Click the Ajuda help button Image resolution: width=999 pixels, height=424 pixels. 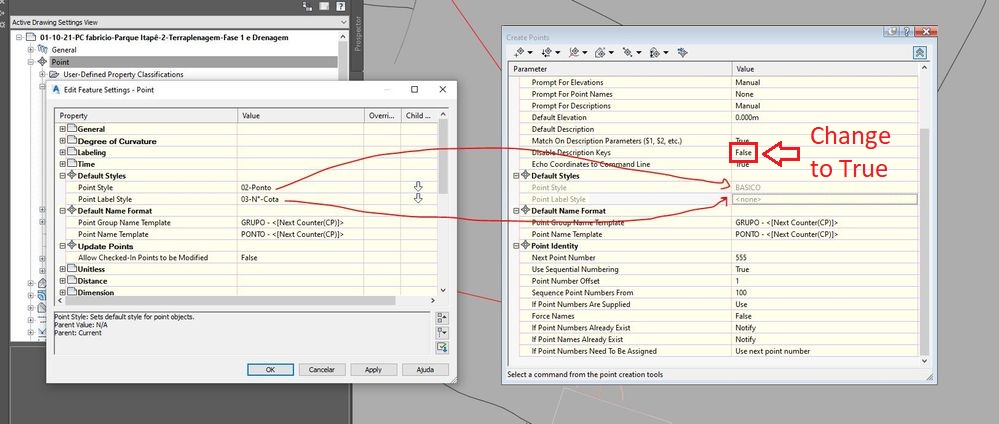[425, 370]
